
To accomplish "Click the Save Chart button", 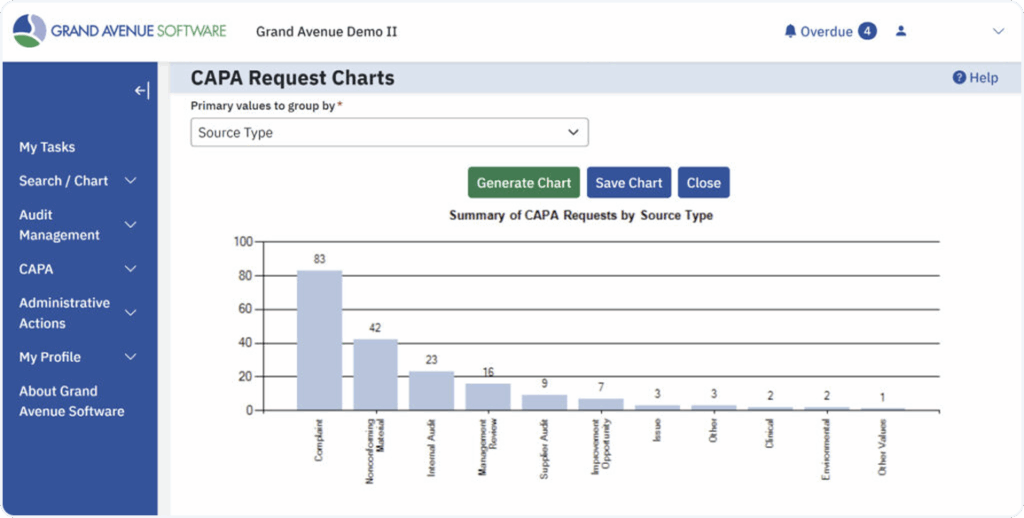I will click(629, 183).
